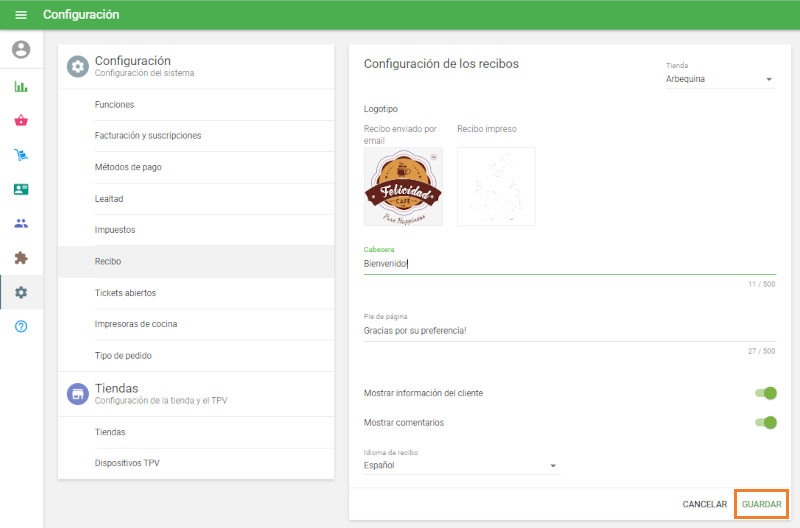The width and height of the screenshot is (800, 528).
Task: Open the inventory cart icon
Action: pyautogui.click(x=21, y=155)
